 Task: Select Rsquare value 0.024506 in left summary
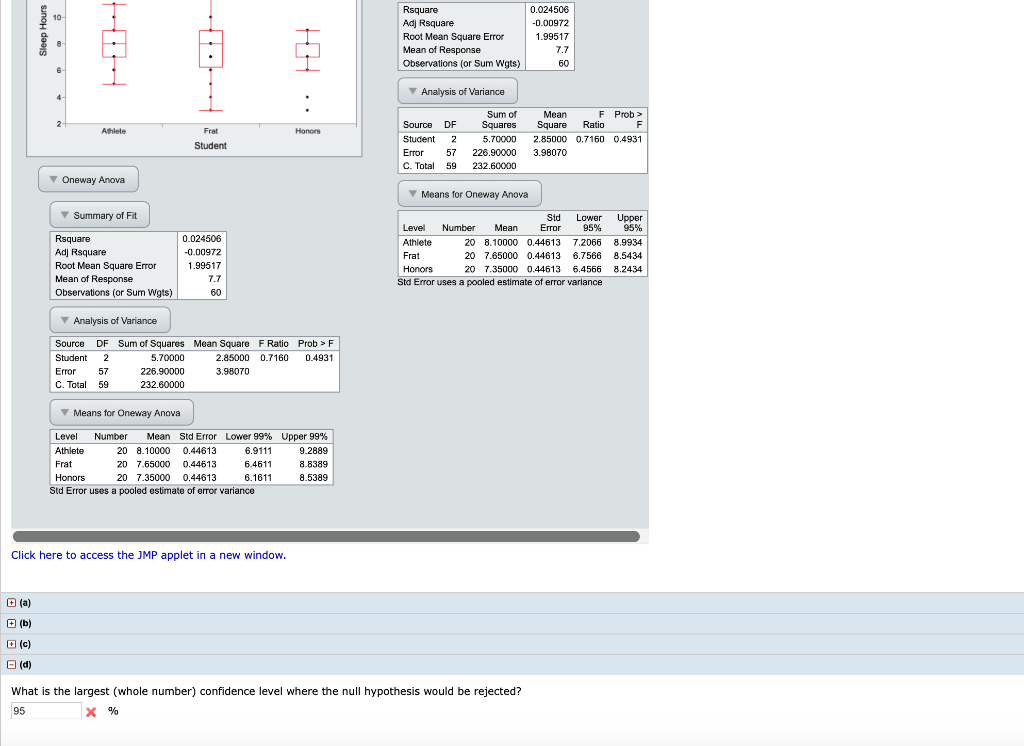click(x=202, y=239)
